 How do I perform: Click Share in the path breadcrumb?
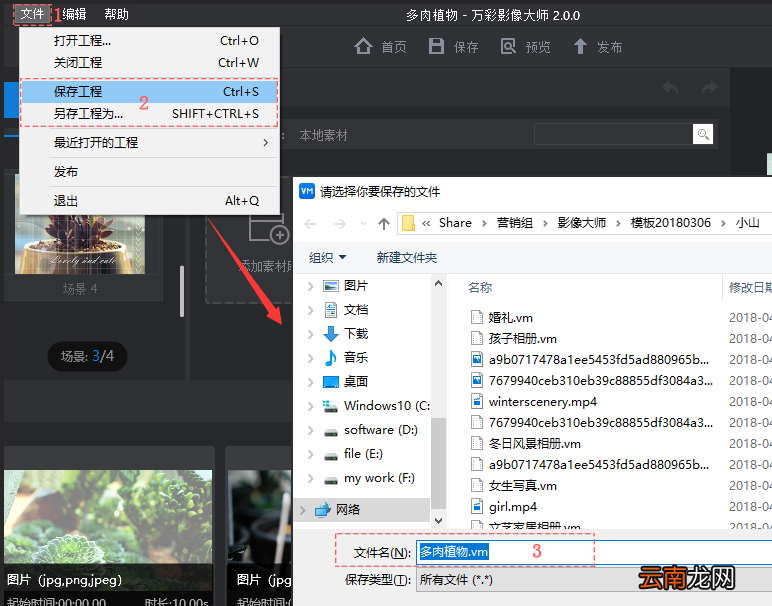tap(455, 223)
